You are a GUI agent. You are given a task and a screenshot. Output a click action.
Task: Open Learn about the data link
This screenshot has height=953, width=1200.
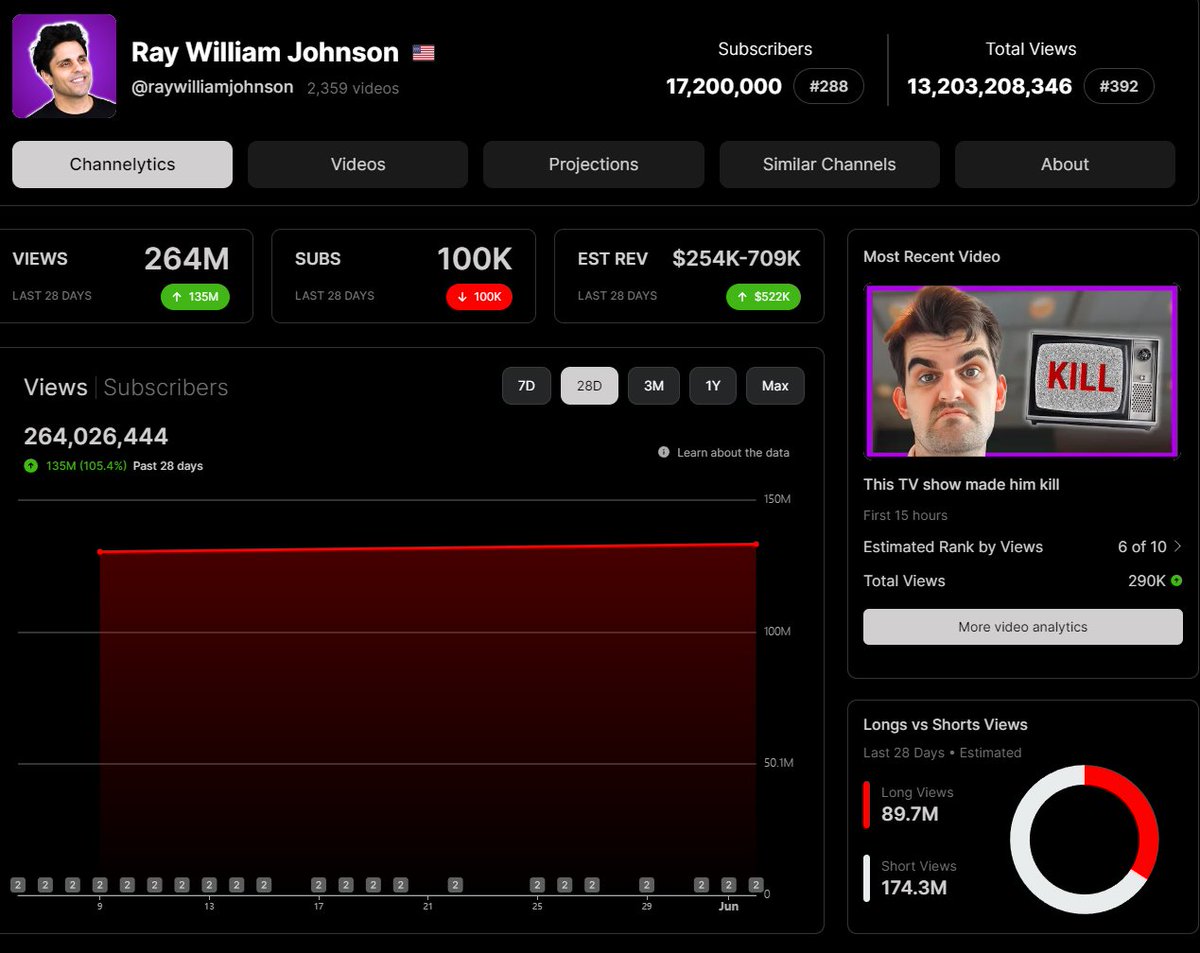coord(733,452)
